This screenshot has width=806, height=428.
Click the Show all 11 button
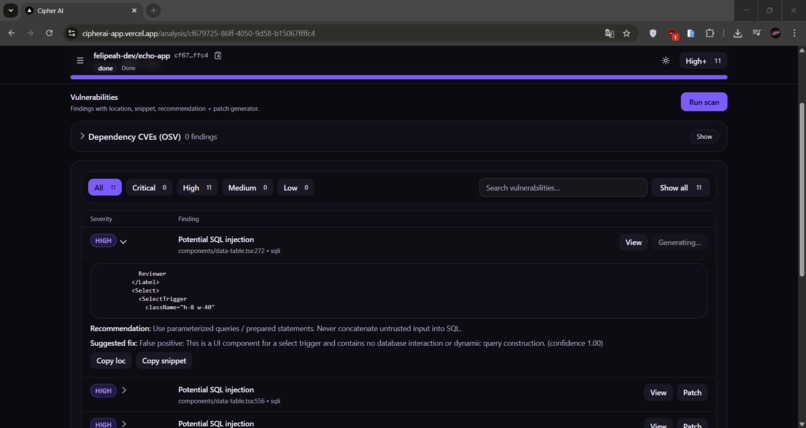click(x=681, y=188)
